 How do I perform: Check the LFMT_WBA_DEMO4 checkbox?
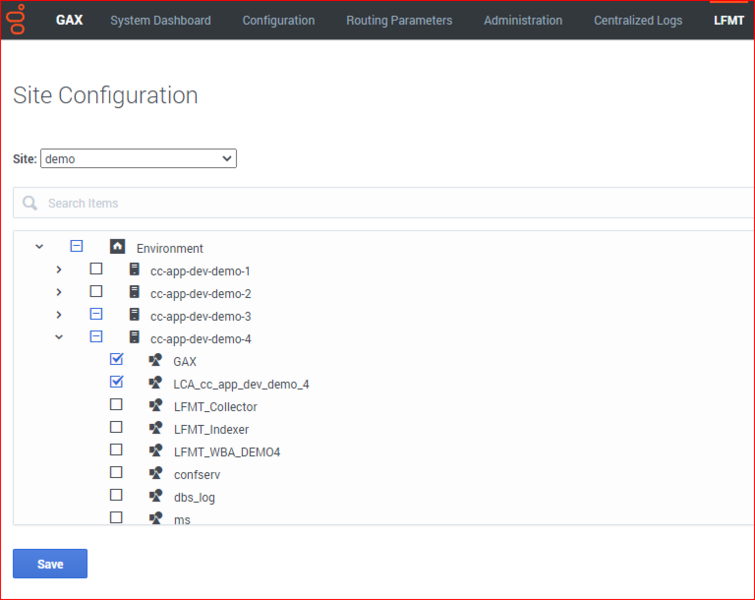[x=116, y=450]
